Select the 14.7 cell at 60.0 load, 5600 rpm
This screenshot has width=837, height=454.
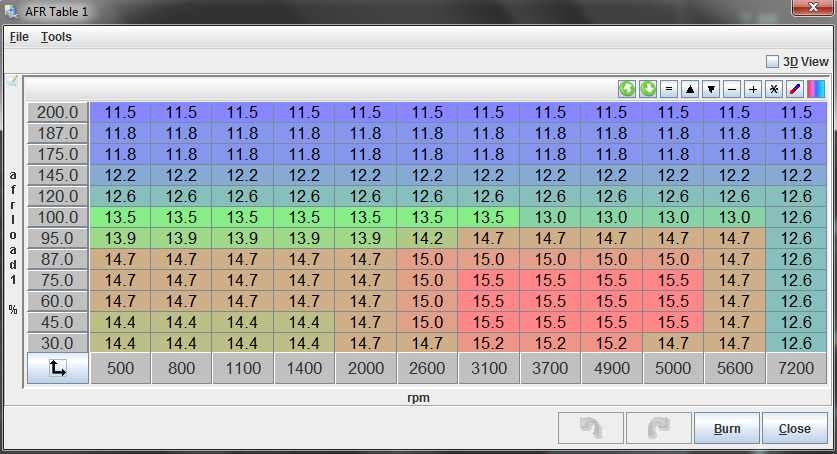point(735,301)
